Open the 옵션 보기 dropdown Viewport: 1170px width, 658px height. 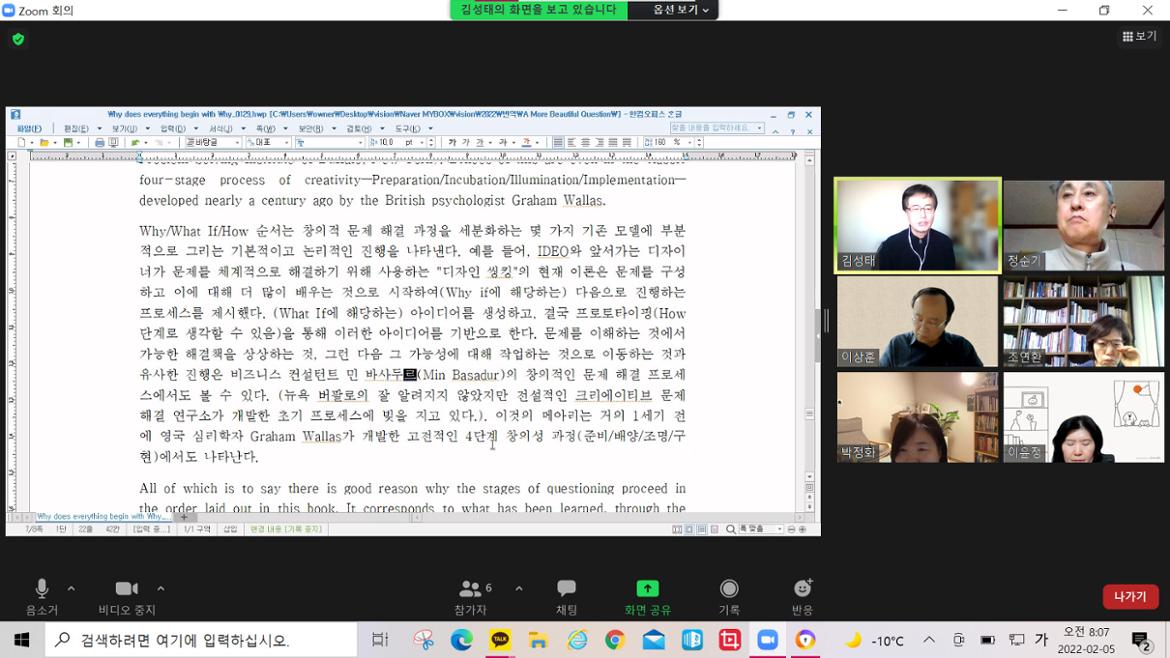click(x=681, y=10)
